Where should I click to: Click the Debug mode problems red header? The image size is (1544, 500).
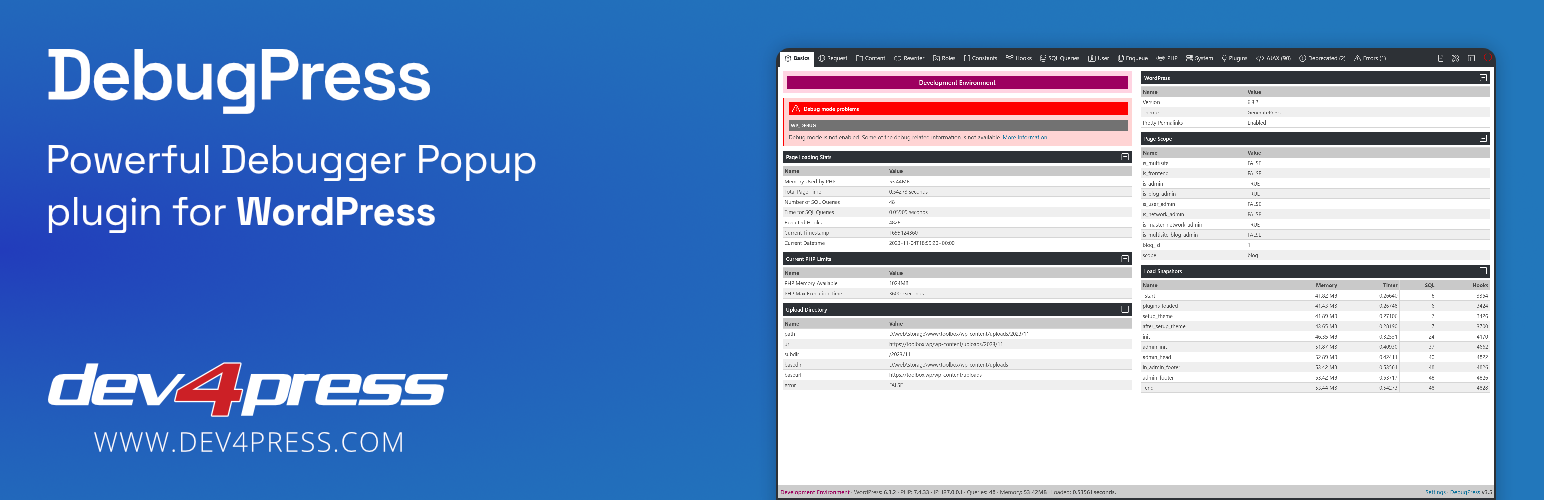click(958, 108)
